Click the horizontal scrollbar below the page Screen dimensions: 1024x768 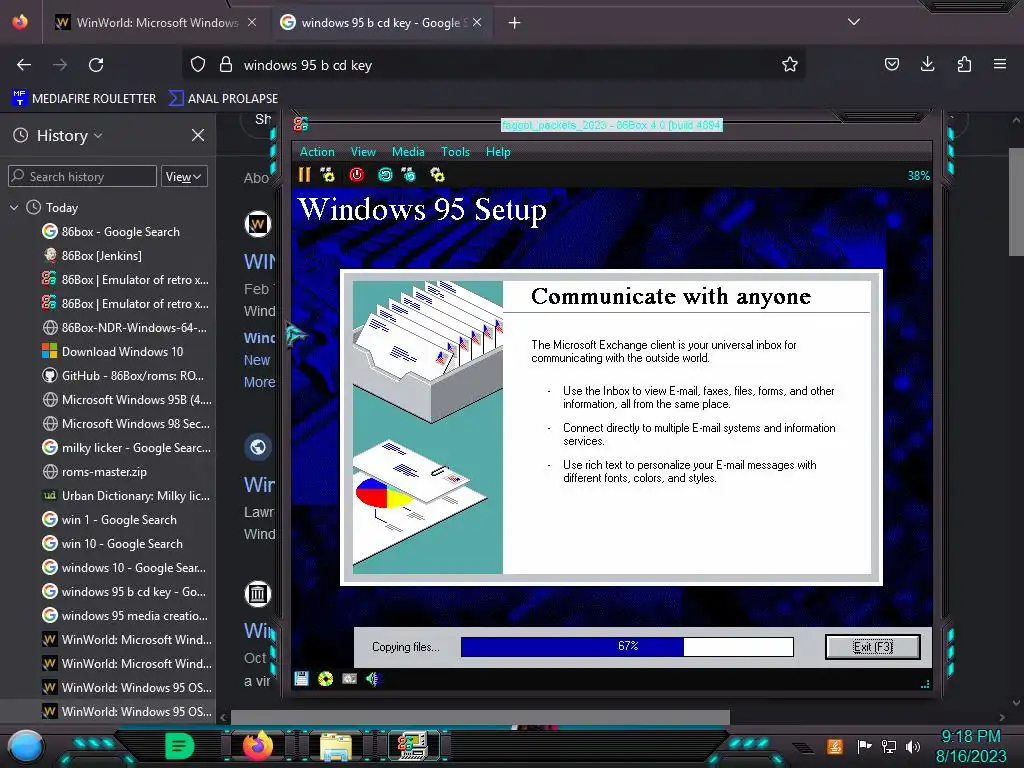pyautogui.click(x=480, y=717)
